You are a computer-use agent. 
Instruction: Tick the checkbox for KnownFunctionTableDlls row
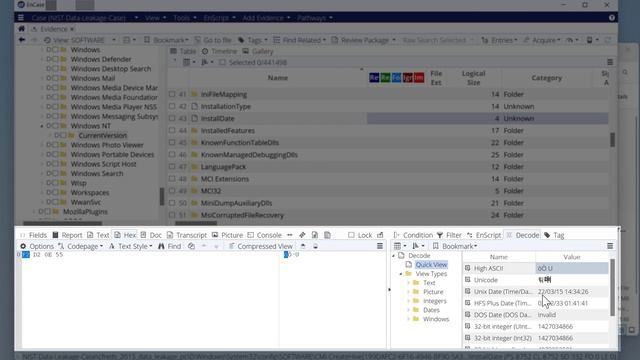(172, 142)
